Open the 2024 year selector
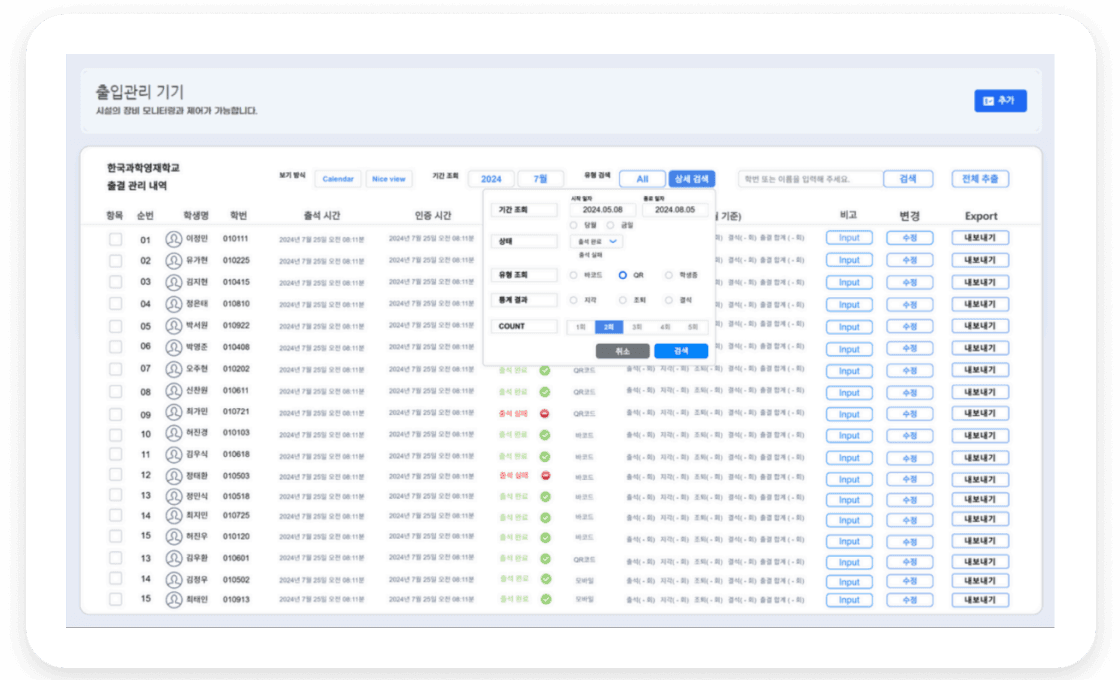Screen dimensions: 1120x680 491,179
